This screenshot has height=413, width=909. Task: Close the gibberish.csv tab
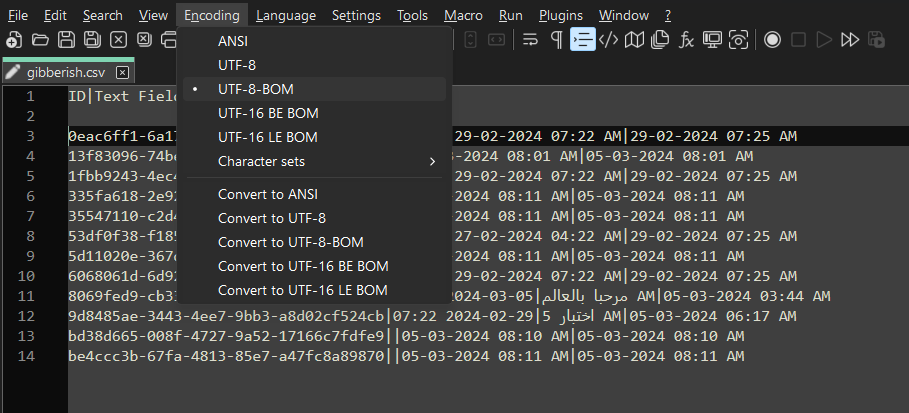tap(122, 73)
